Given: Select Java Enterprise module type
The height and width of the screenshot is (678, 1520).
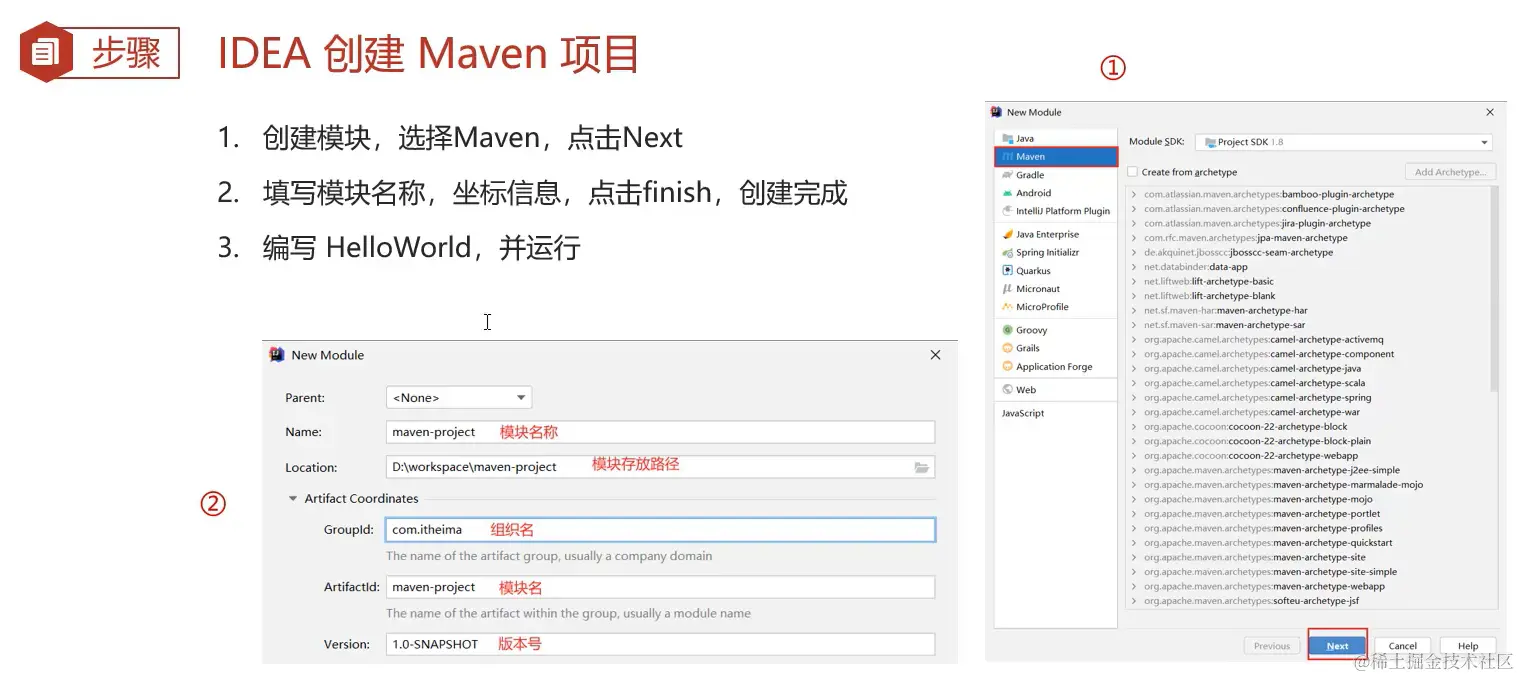Looking at the screenshot, I should point(1055,234).
